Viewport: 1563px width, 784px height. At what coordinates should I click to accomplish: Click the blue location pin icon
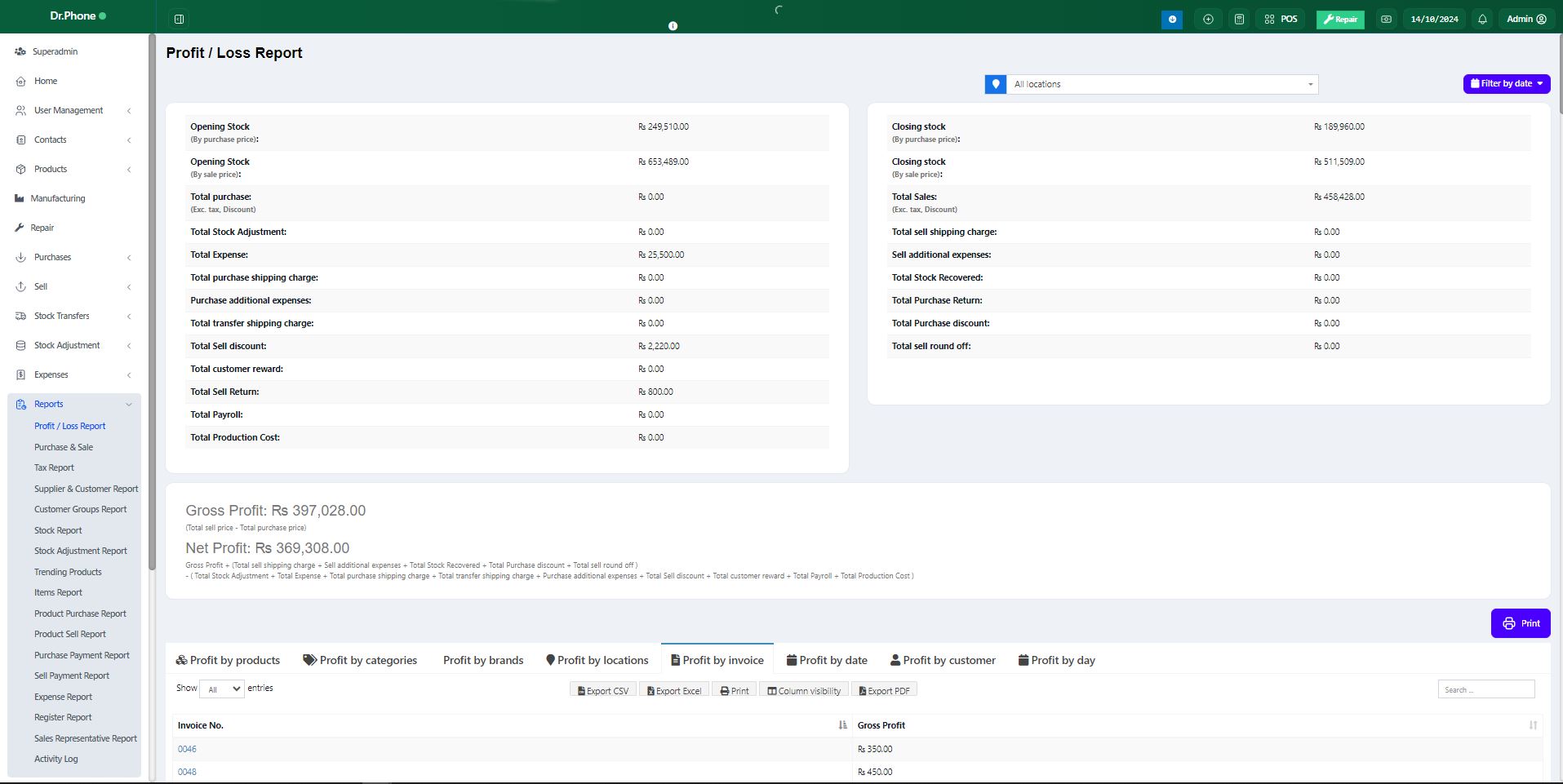click(x=996, y=84)
